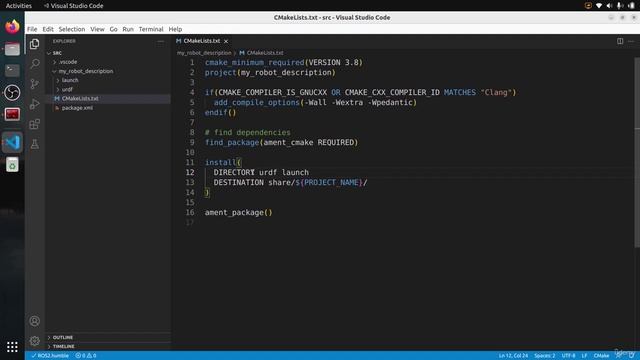Open Activities overview in the top bar
Viewport: 640px width, 360px height.
pos(19,6)
